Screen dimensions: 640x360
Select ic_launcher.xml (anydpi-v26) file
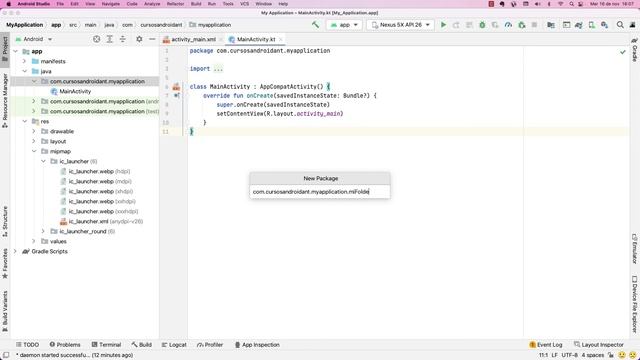pyautogui.click(x=101, y=221)
